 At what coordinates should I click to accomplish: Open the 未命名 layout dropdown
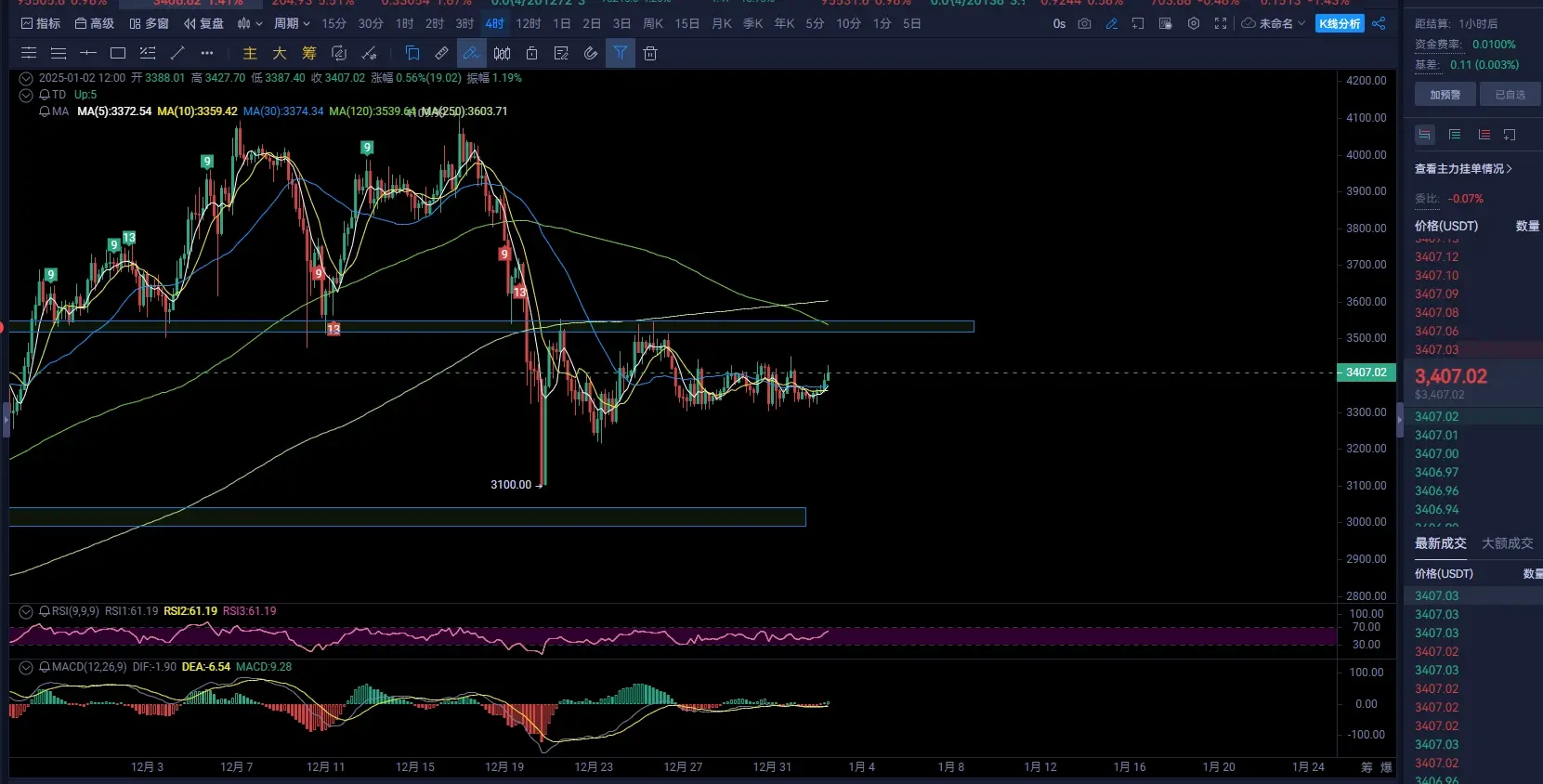click(x=1274, y=23)
